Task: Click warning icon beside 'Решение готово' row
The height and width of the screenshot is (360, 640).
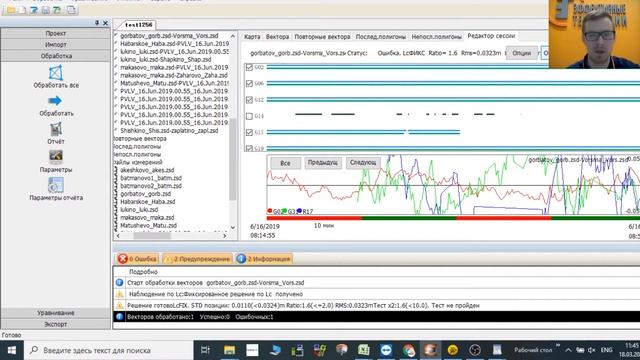Action: pyautogui.click(x=120, y=305)
